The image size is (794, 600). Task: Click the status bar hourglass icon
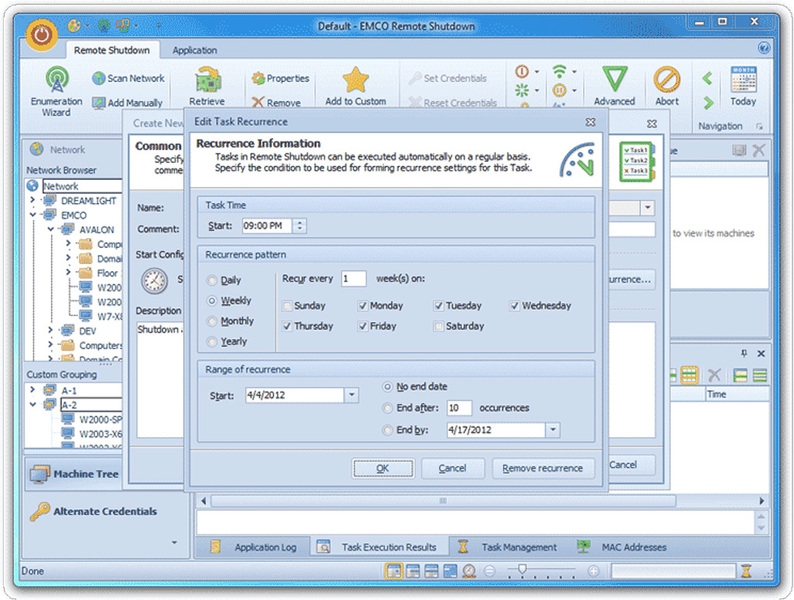746,571
